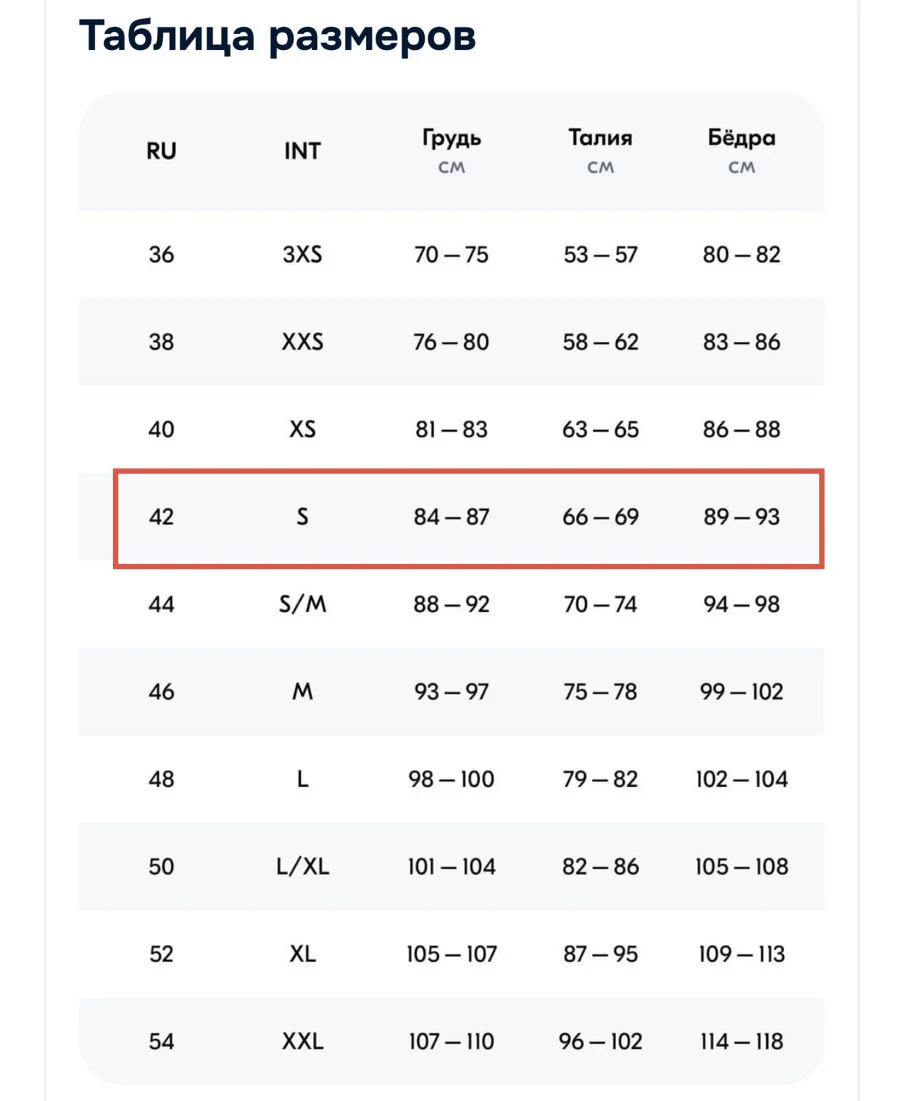The height and width of the screenshot is (1101, 915).
Task: Click the Бёдра column header
Action: coord(742,138)
